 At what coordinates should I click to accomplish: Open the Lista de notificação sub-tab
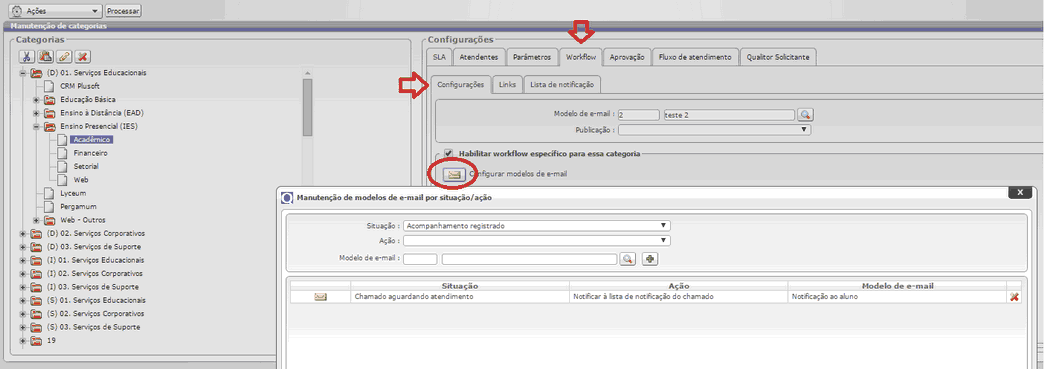click(563, 85)
